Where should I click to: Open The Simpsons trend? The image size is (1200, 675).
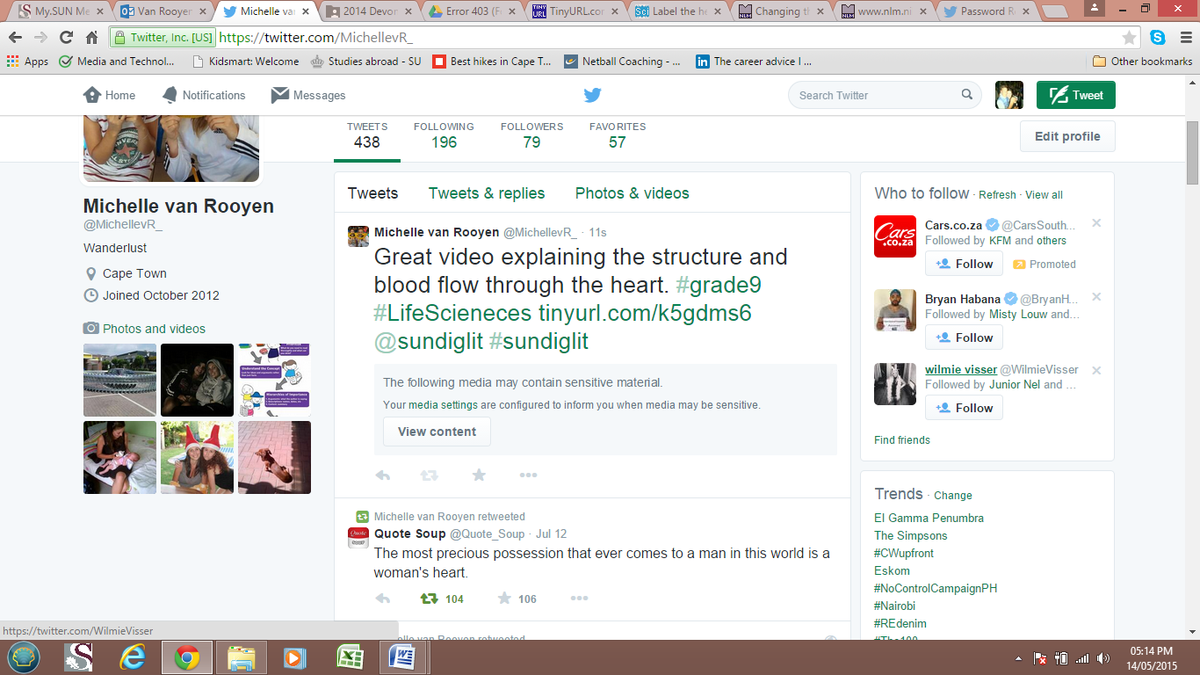tap(911, 536)
